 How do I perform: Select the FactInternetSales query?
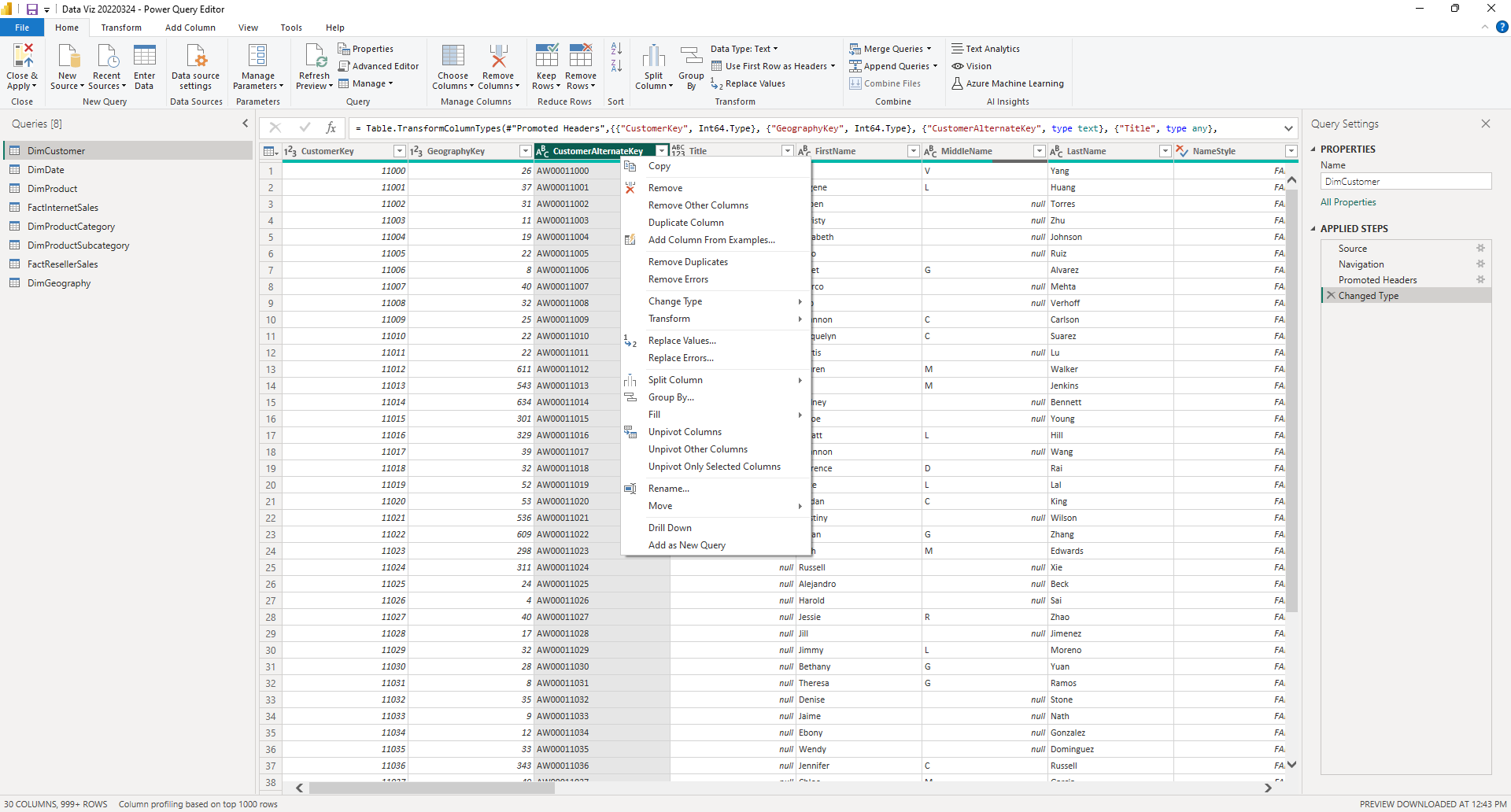tap(63, 208)
